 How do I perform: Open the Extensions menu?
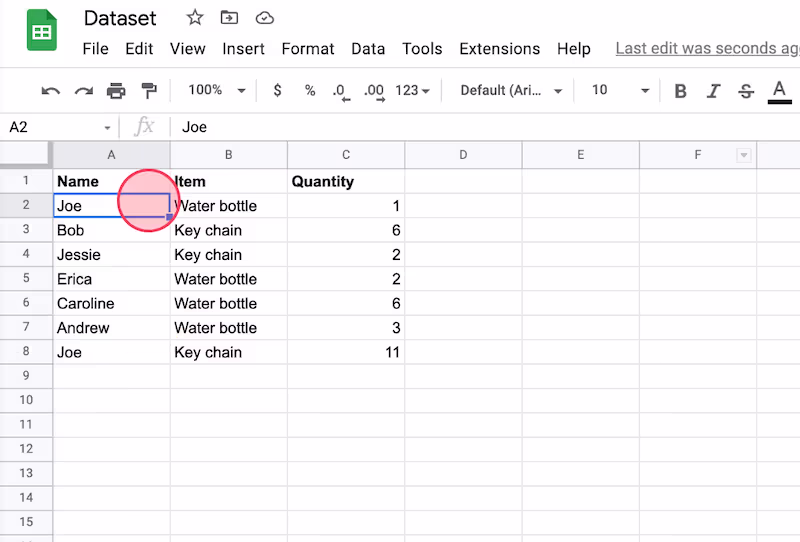(499, 48)
